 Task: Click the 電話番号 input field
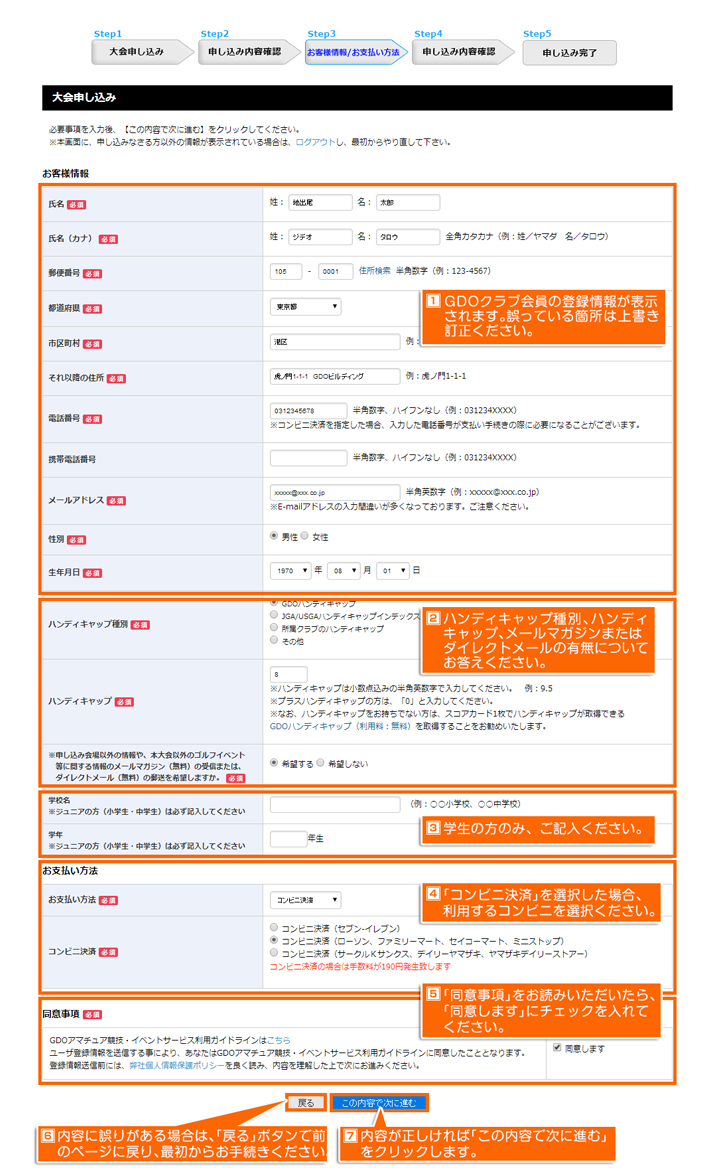click(309, 410)
